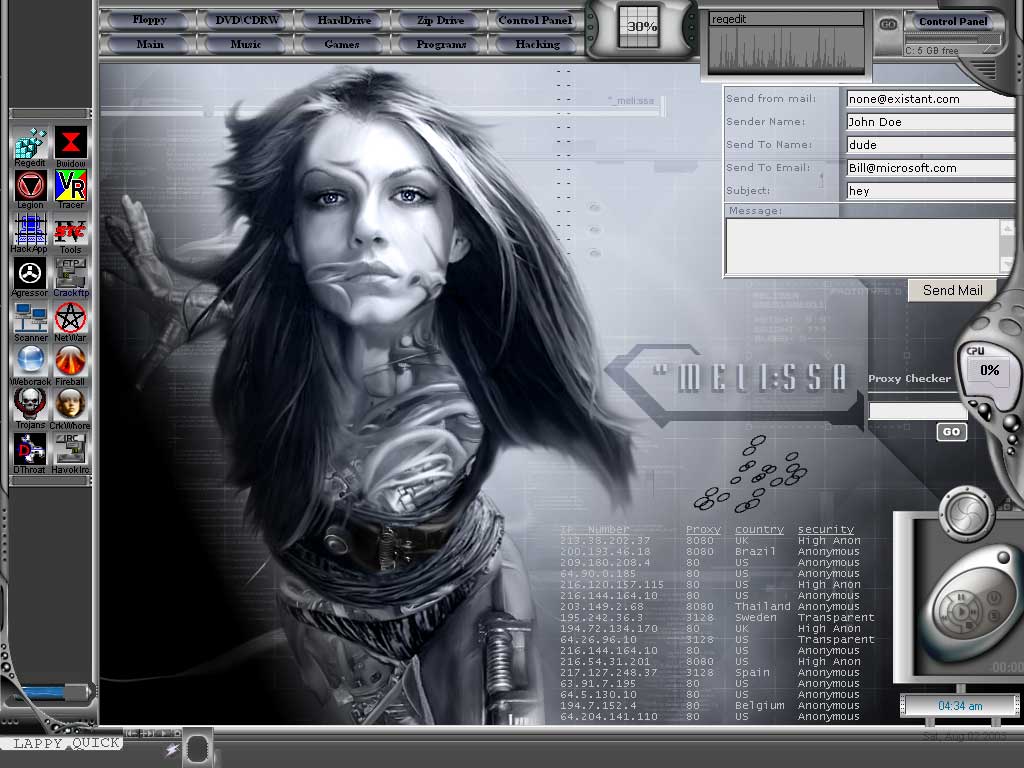Open the Legion tool icon
The height and width of the screenshot is (768, 1024).
coord(30,186)
